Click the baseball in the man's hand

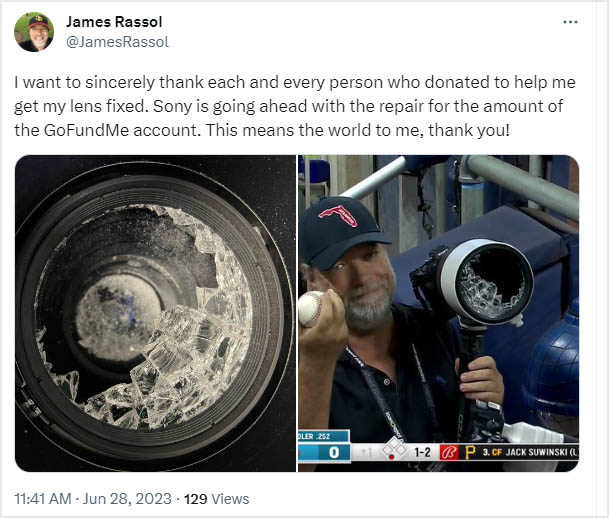310,309
